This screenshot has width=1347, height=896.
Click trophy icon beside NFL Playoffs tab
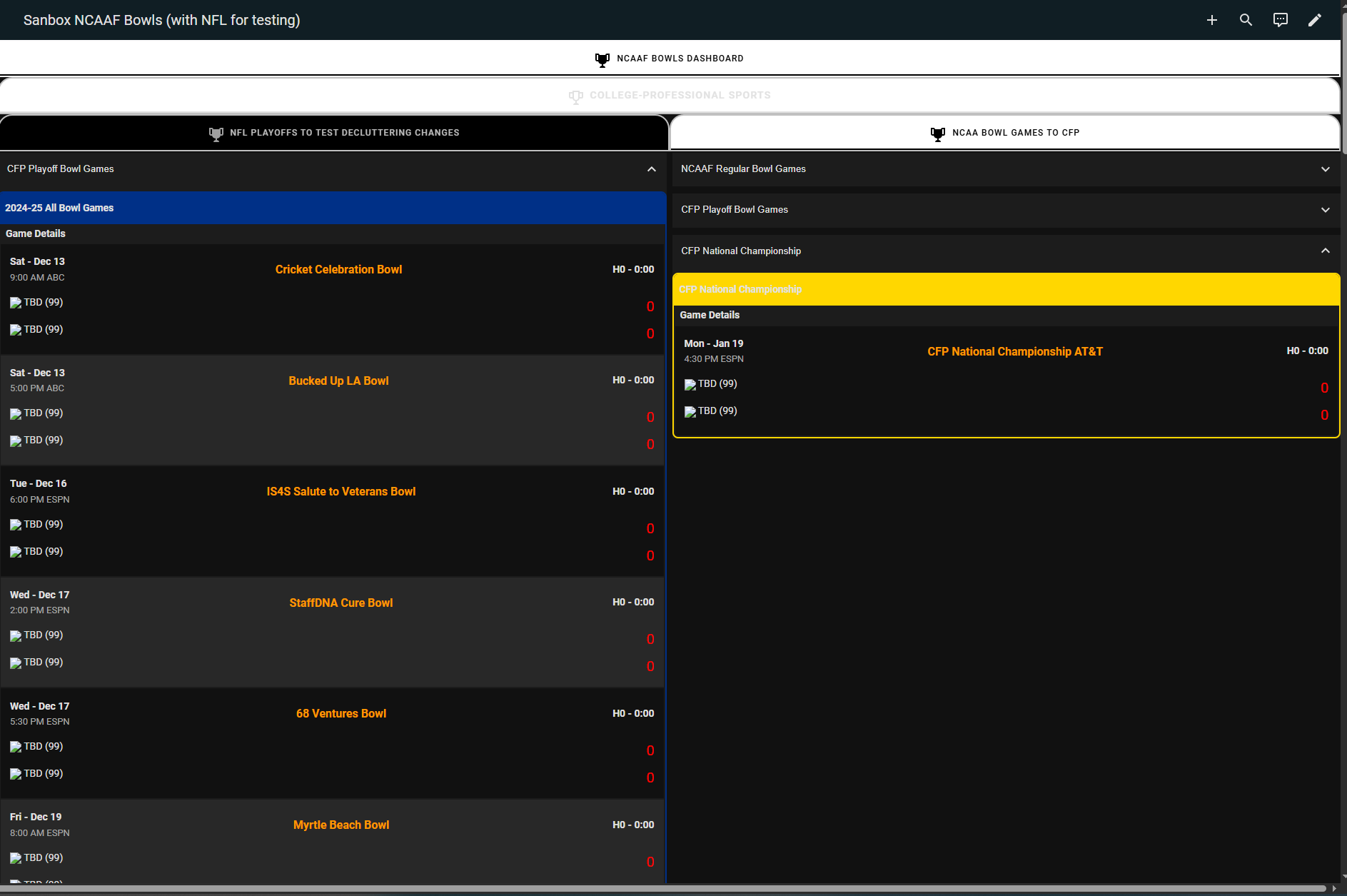click(216, 134)
